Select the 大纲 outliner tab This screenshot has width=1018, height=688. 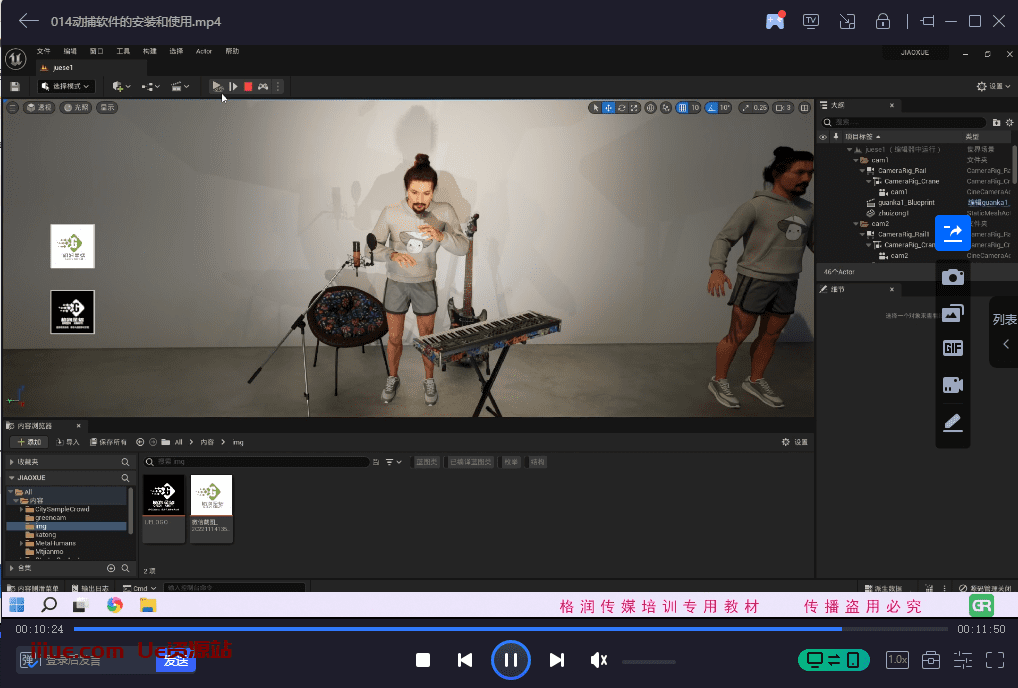pyautogui.click(x=837, y=106)
